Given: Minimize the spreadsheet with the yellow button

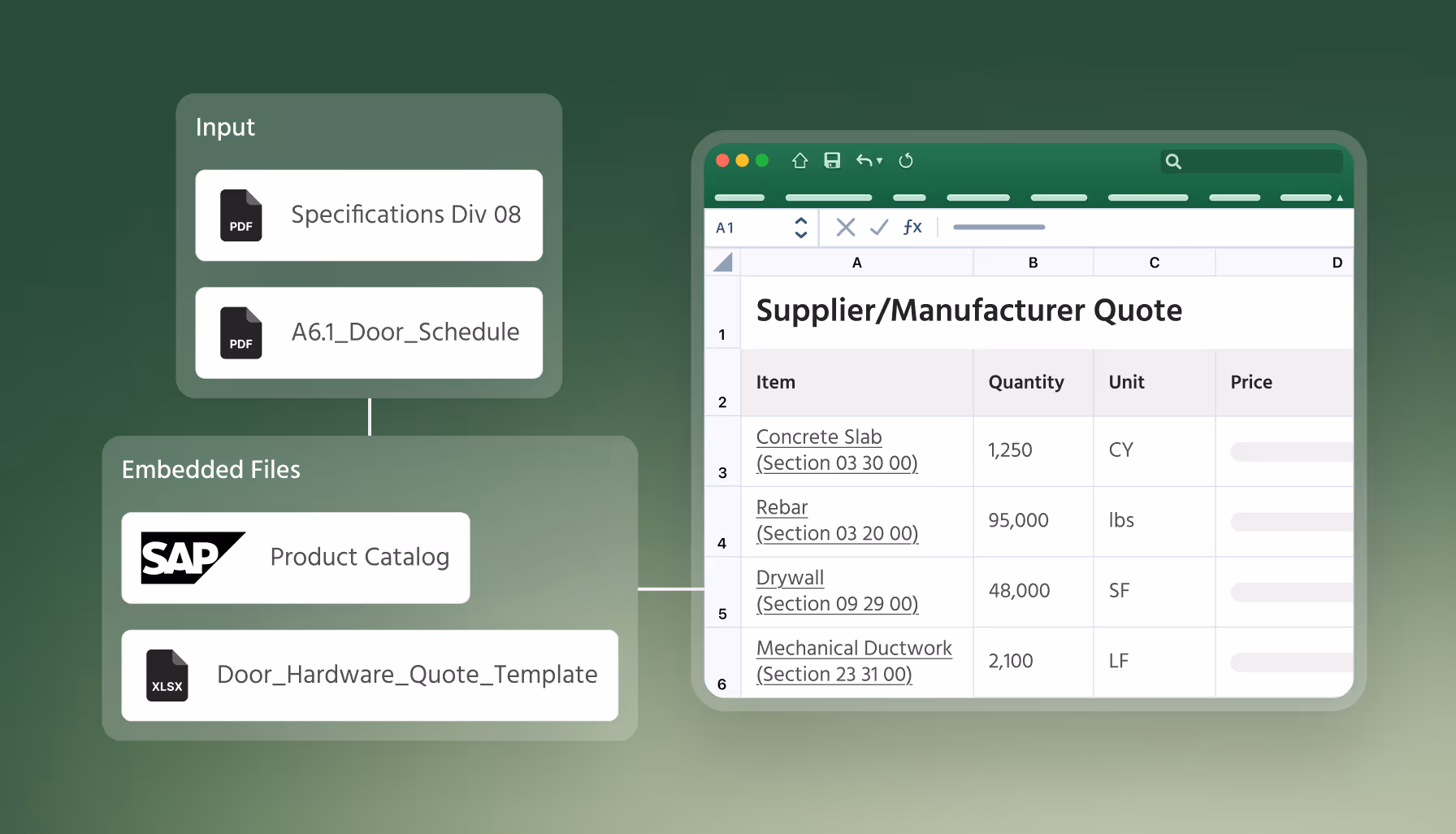Looking at the screenshot, I should [742, 160].
